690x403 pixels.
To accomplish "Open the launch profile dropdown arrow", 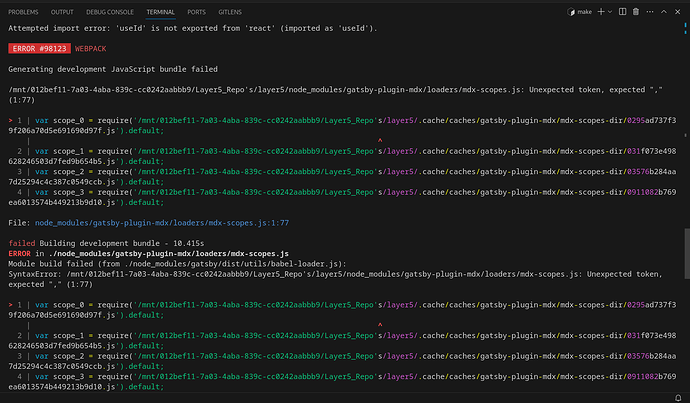I will tap(610, 12).
